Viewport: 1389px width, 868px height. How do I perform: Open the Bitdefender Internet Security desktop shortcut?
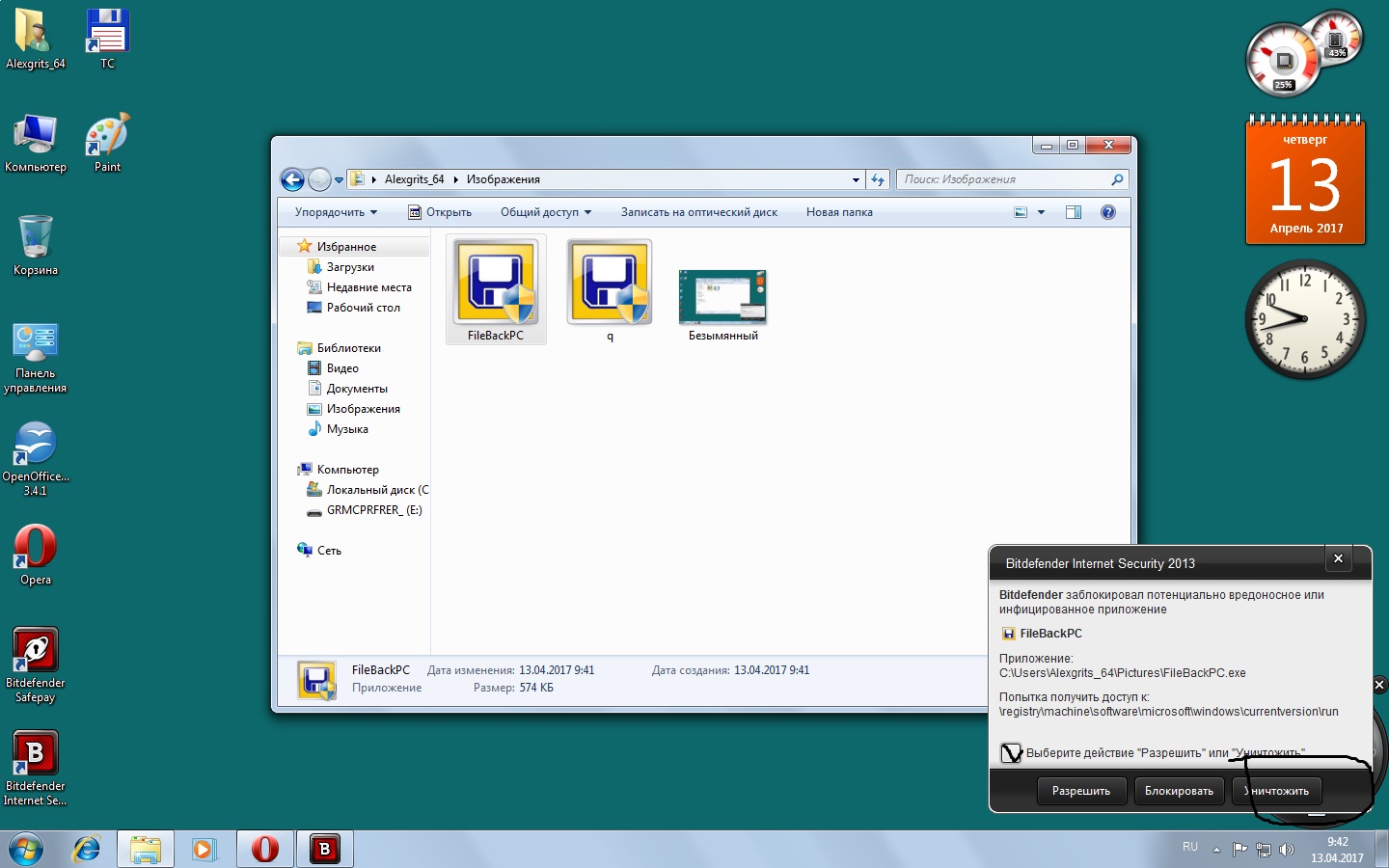pyautogui.click(x=36, y=769)
